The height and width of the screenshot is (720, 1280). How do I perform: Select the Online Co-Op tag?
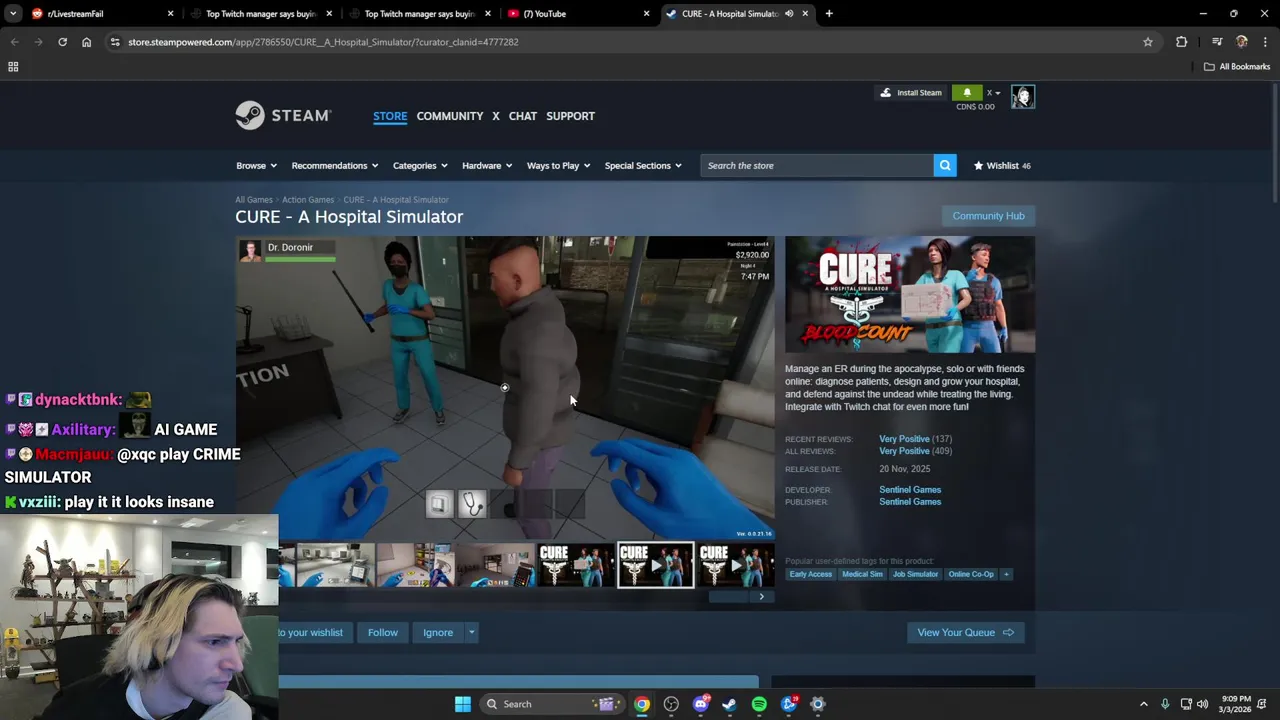(971, 574)
